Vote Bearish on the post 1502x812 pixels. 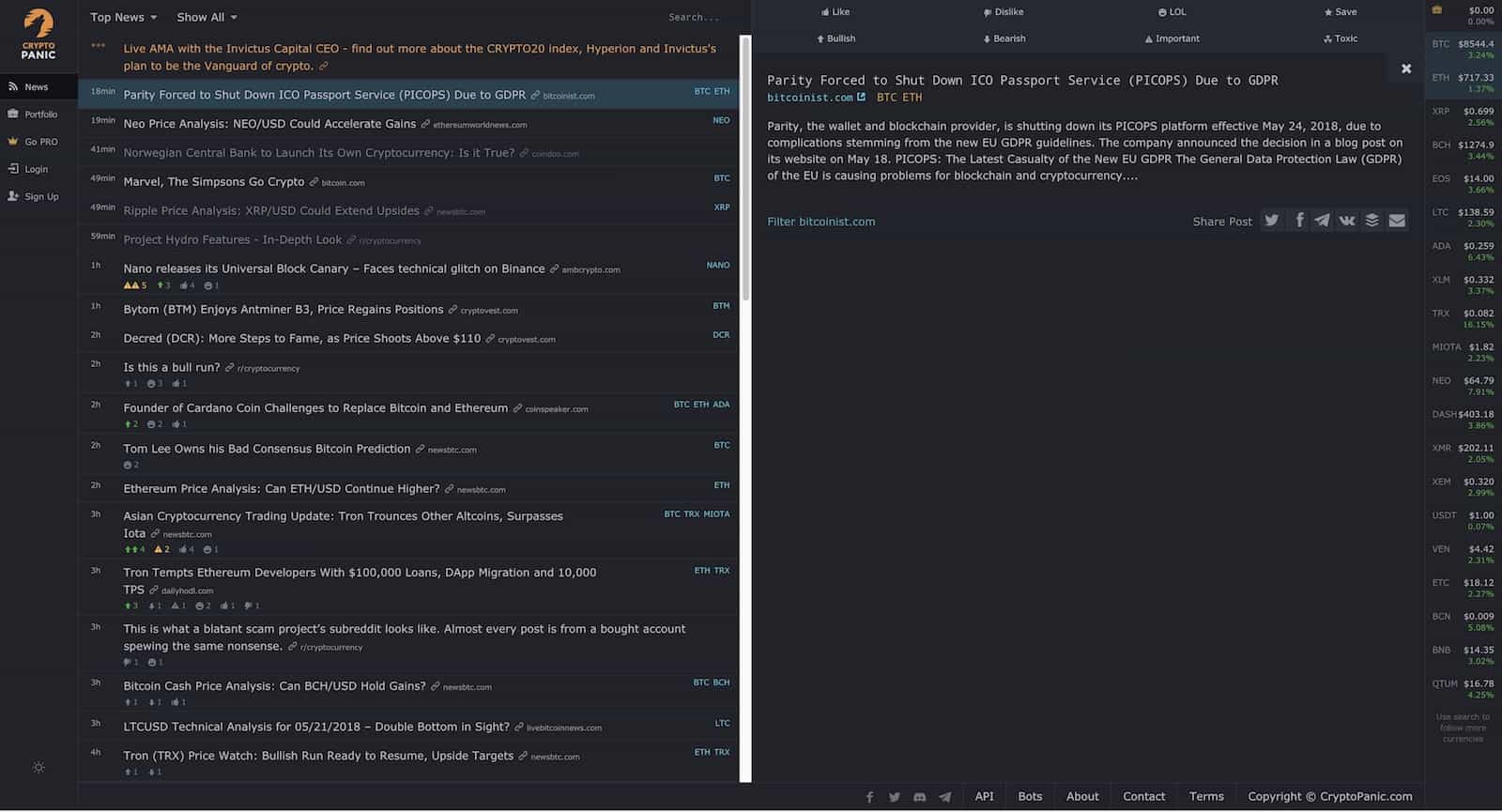click(x=1004, y=38)
